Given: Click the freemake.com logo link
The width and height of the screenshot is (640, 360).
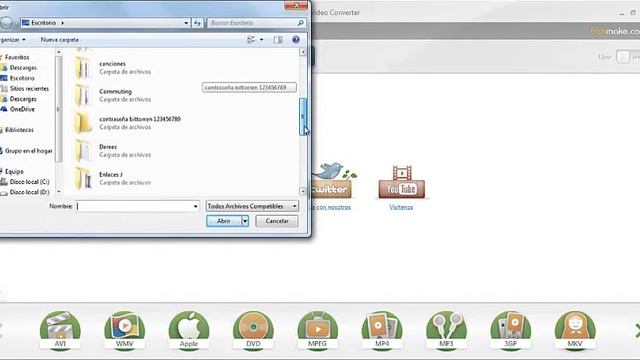Looking at the screenshot, I should [x=615, y=31].
